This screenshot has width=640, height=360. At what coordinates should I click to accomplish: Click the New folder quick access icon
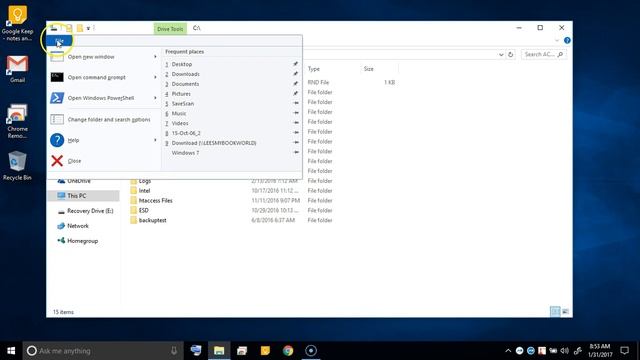(80, 28)
